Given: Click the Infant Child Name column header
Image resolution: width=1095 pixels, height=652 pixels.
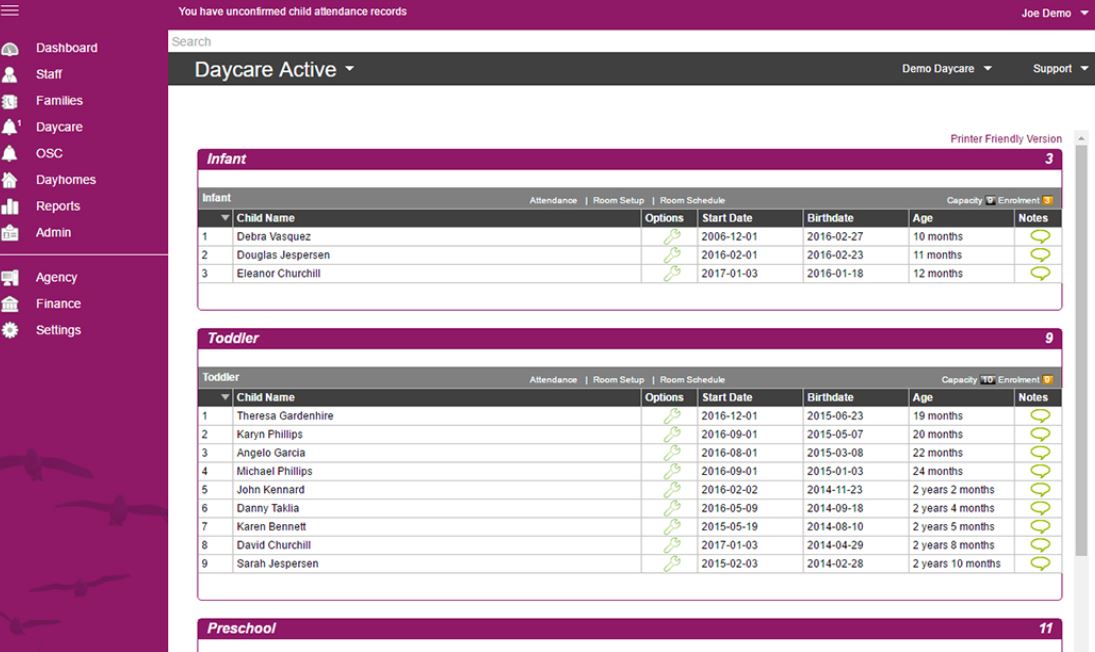Looking at the screenshot, I should (436, 218).
